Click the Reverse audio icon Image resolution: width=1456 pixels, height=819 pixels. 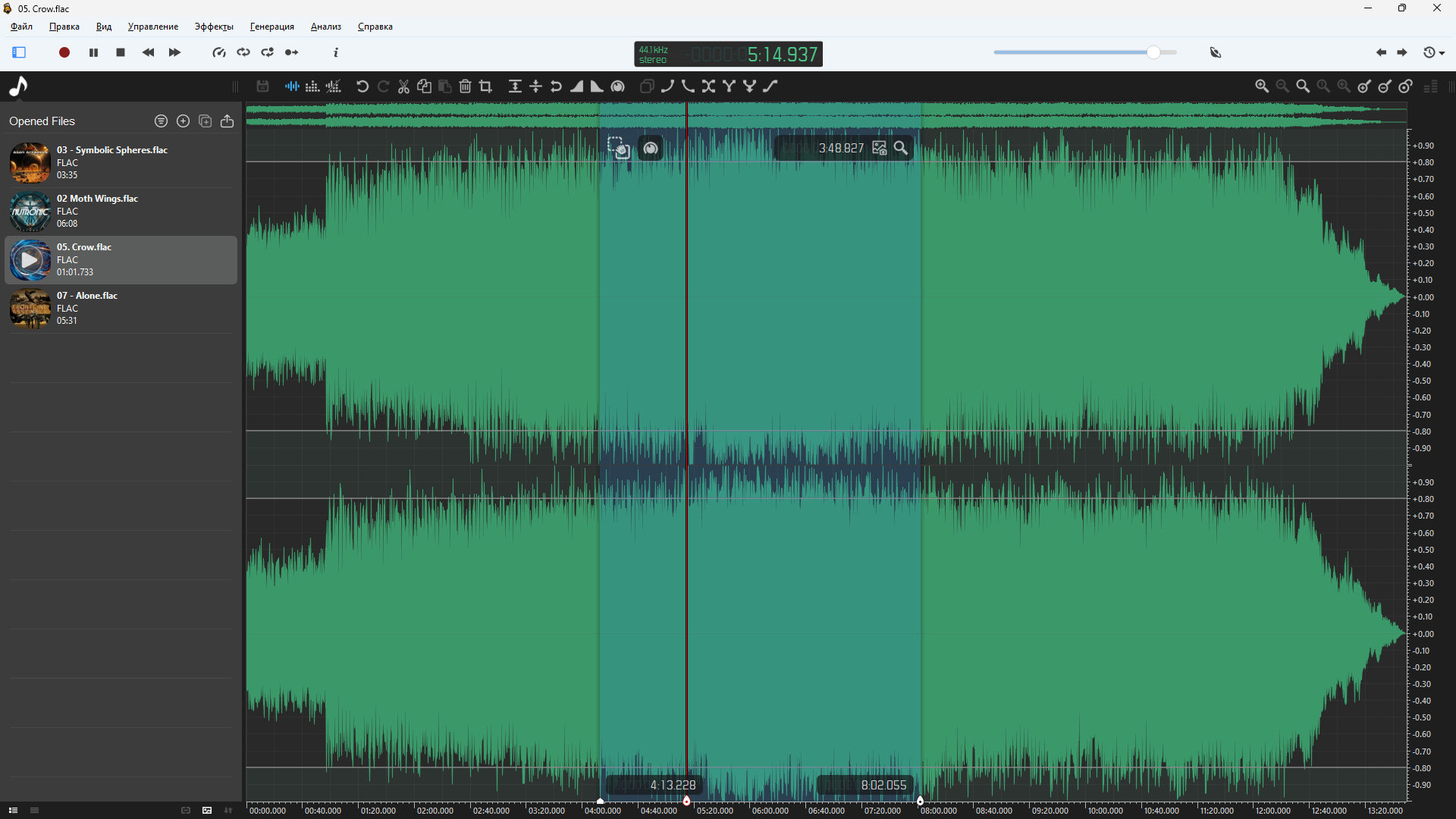pos(556,86)
